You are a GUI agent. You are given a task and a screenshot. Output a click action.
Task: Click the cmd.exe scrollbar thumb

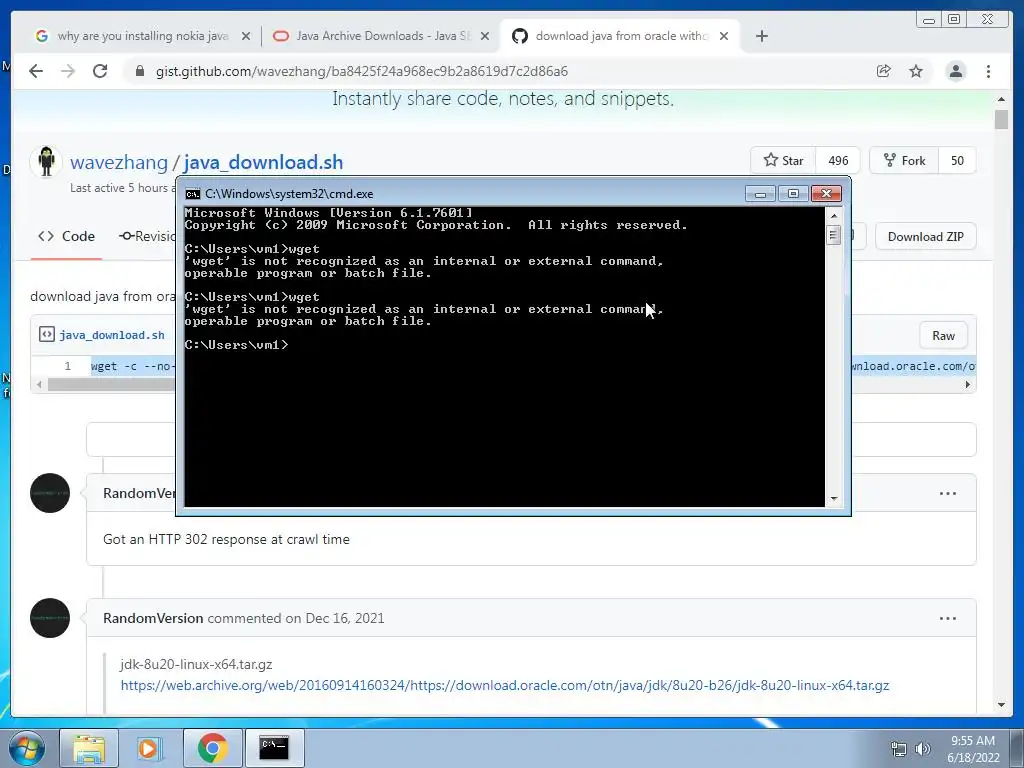point(833,234)
